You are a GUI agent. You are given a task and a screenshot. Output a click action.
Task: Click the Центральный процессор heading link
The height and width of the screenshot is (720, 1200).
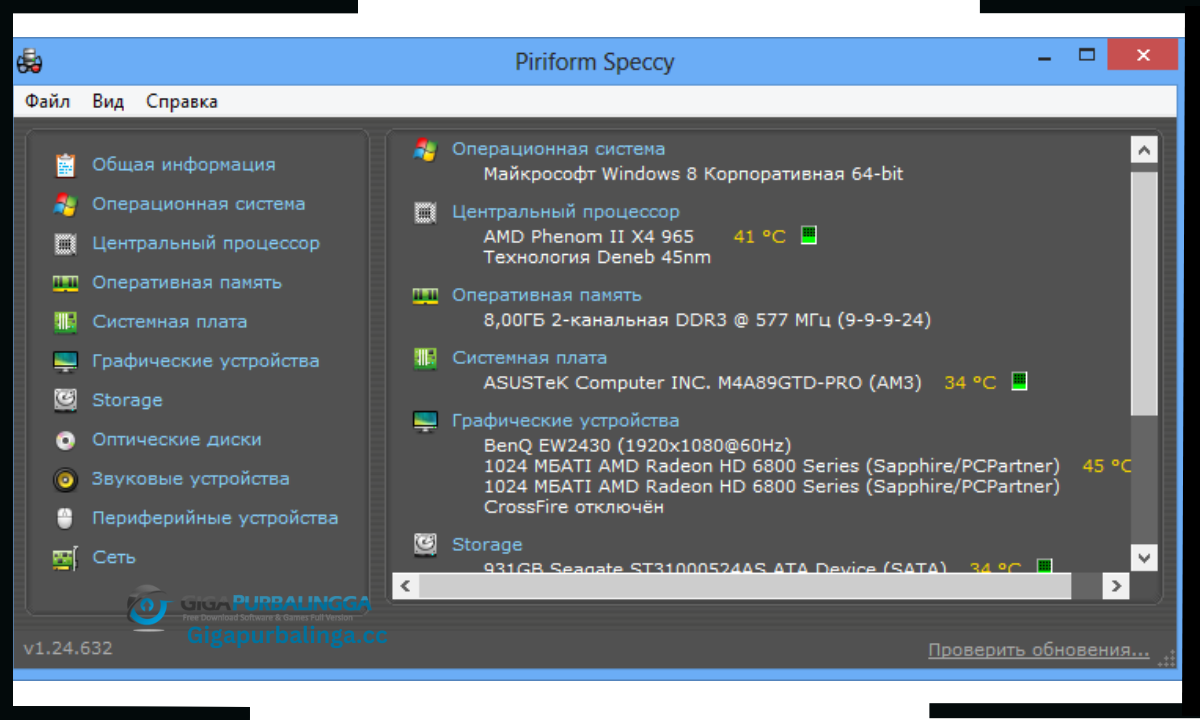click(566, 212)
